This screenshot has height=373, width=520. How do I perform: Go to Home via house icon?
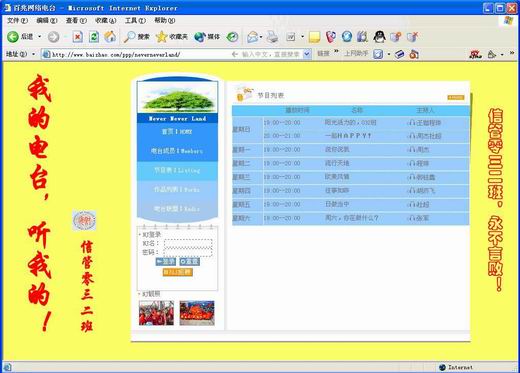110,37
